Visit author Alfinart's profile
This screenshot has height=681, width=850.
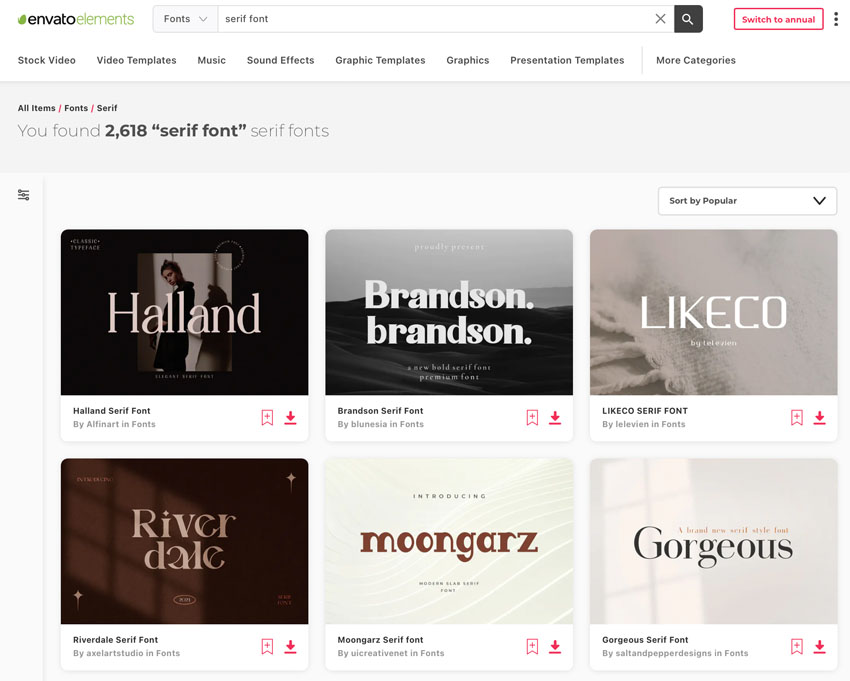tap(102, 424)
